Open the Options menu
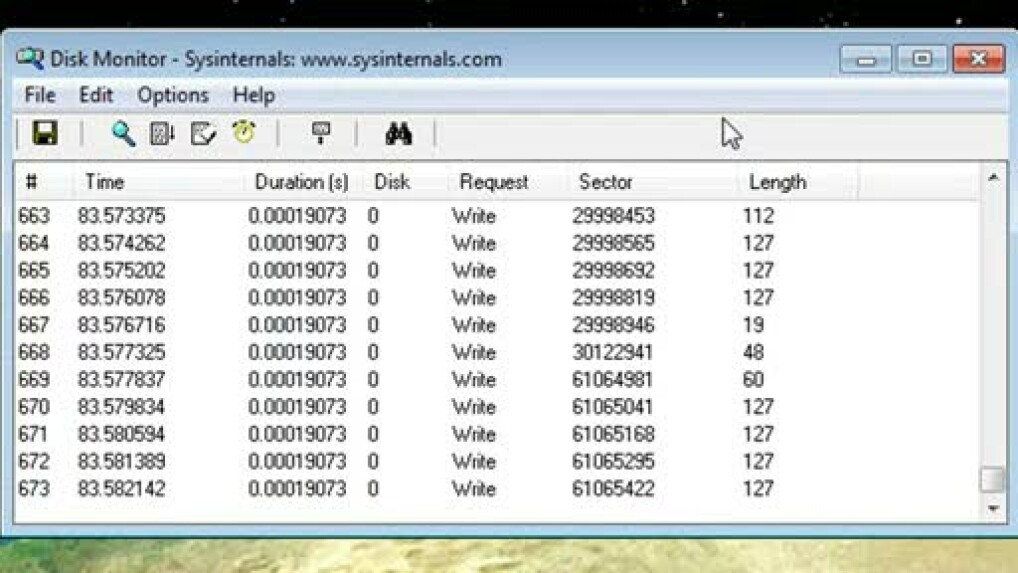 click(173, 95)
